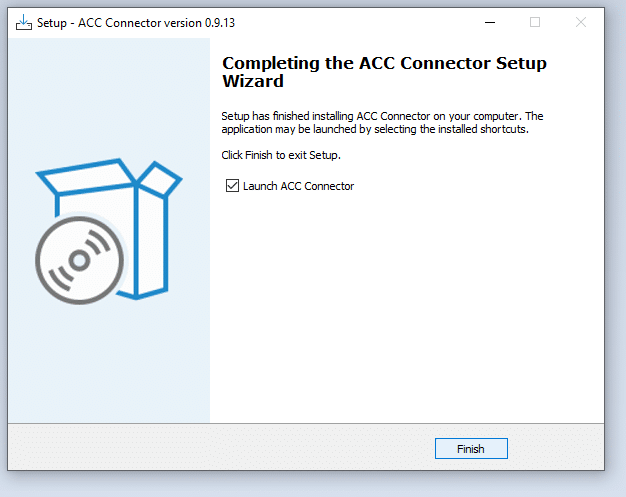Click the "Click Finish to exit Setup." text
626x497 pixels.
click(x=281, y=155)
